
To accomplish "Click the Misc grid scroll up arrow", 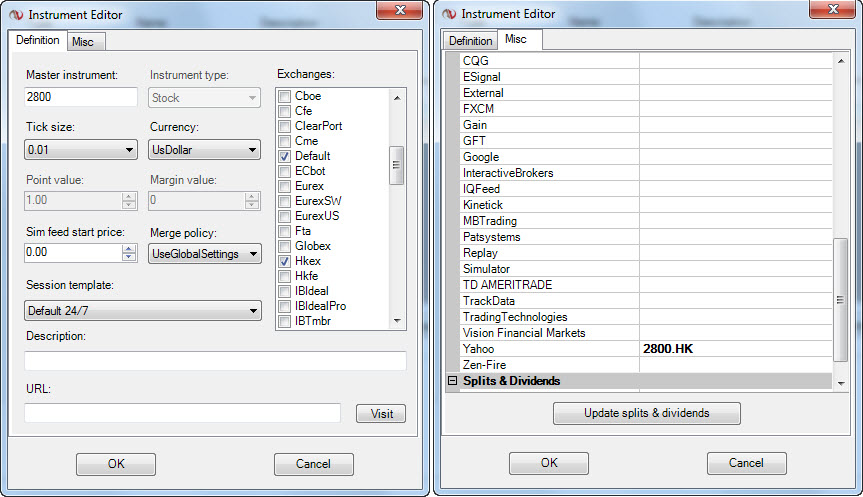I will [840, 61].
